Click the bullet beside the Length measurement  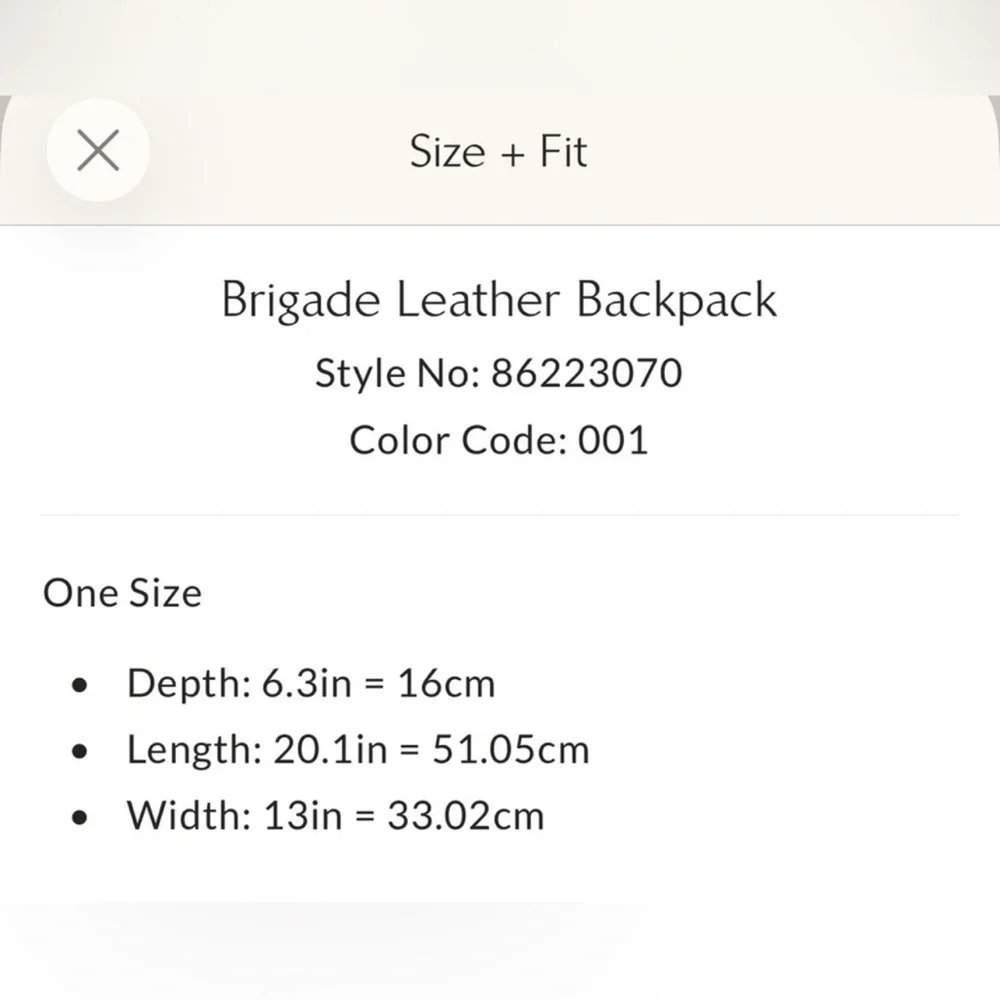click(x=80, y=751)
